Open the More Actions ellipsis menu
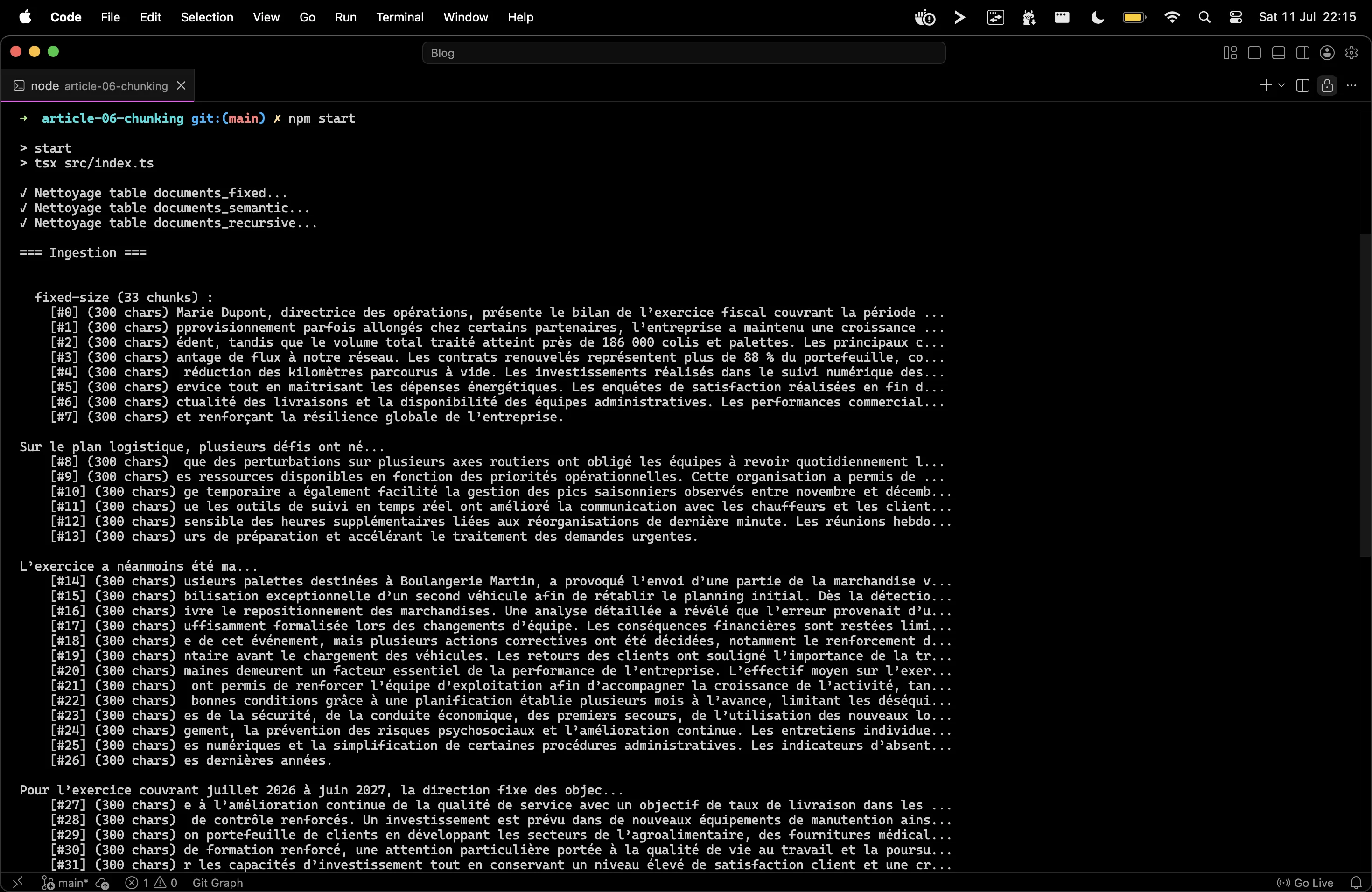This screenshot has width=1372, height=892. (1351, 86)
